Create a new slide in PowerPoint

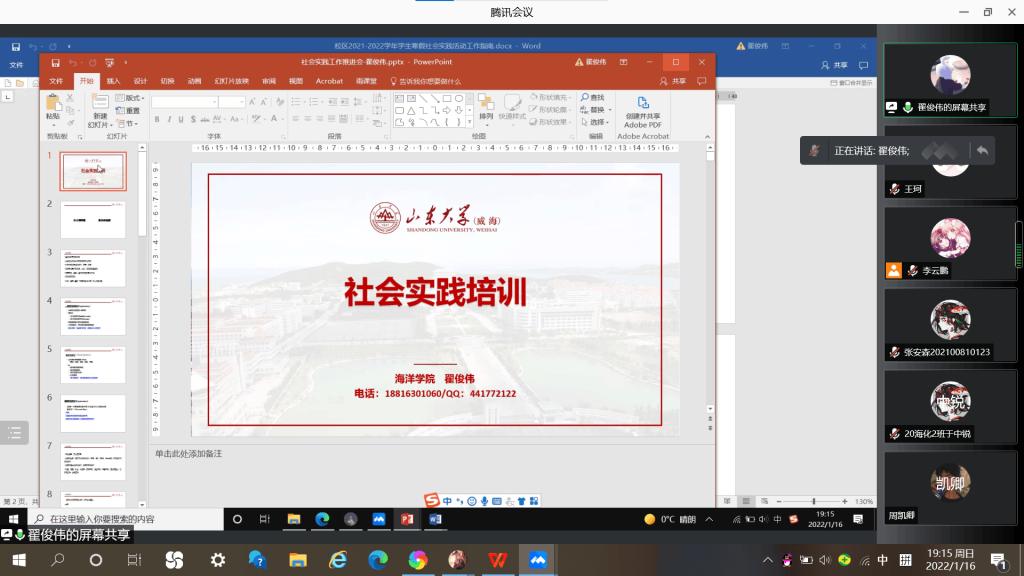[x=100, y=111]
